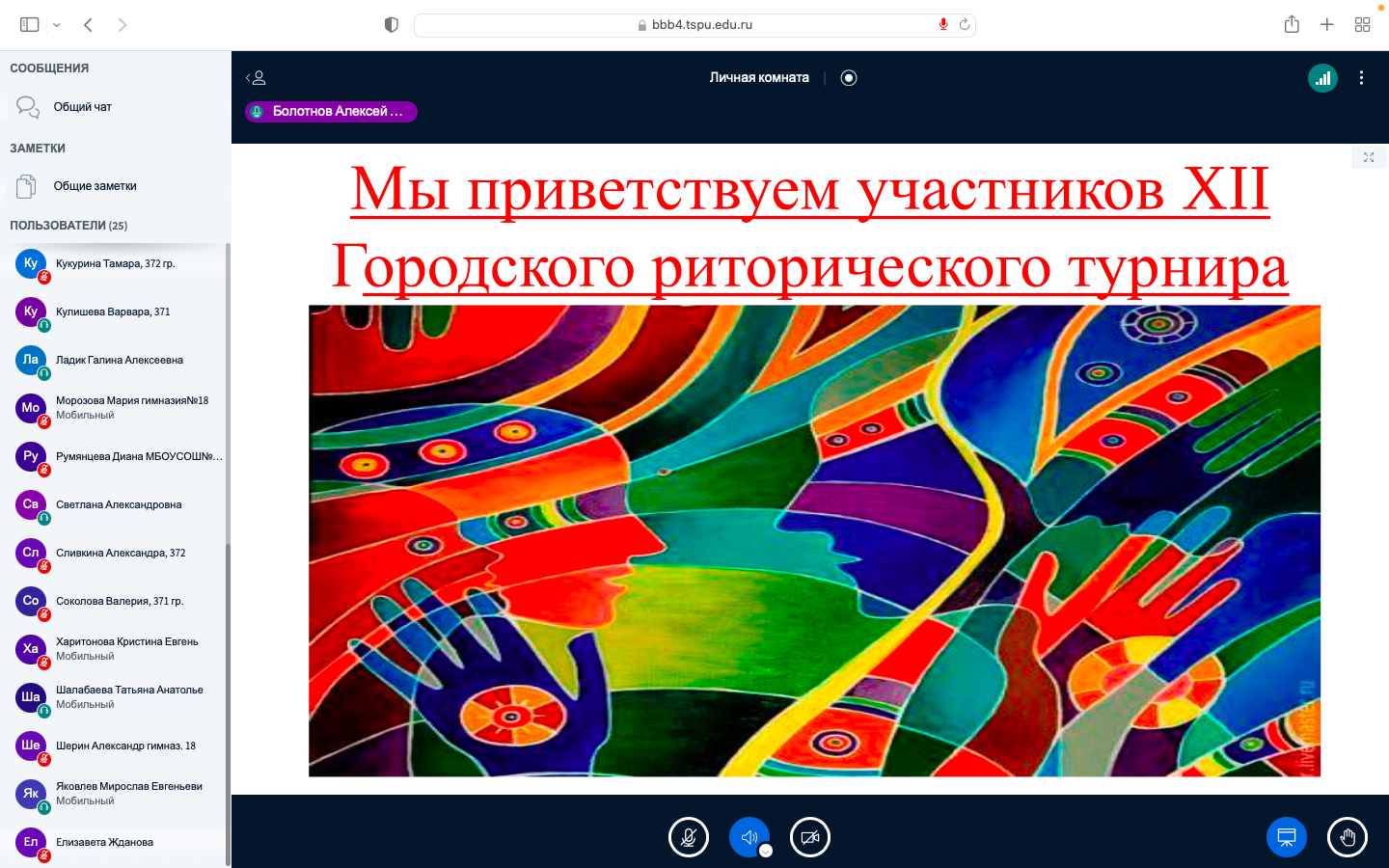
Task: Reload the page
Action: click(965, 25)
